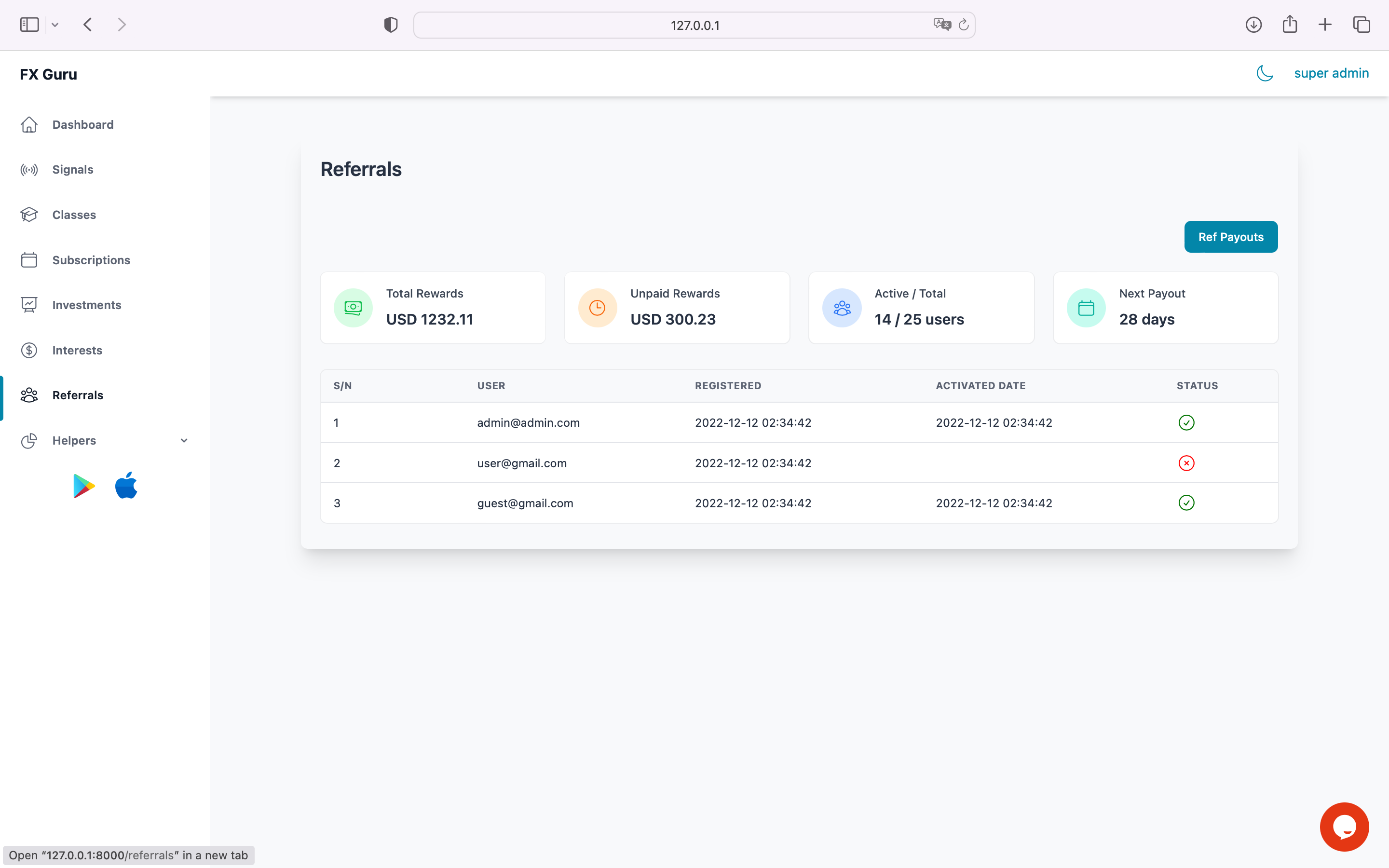Click red status cross for user@gmail.com

click(1186, 463)
